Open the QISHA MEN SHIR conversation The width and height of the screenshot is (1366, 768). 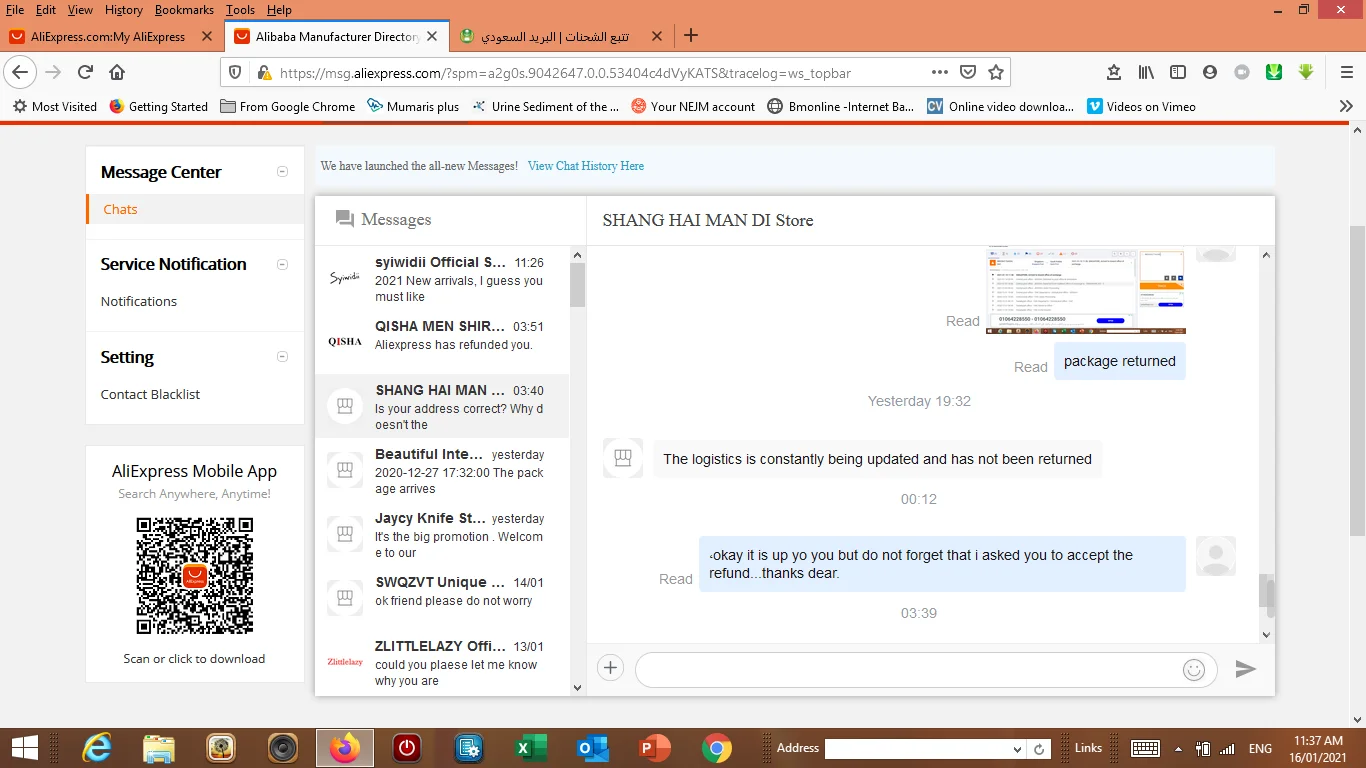coord(442,342)
